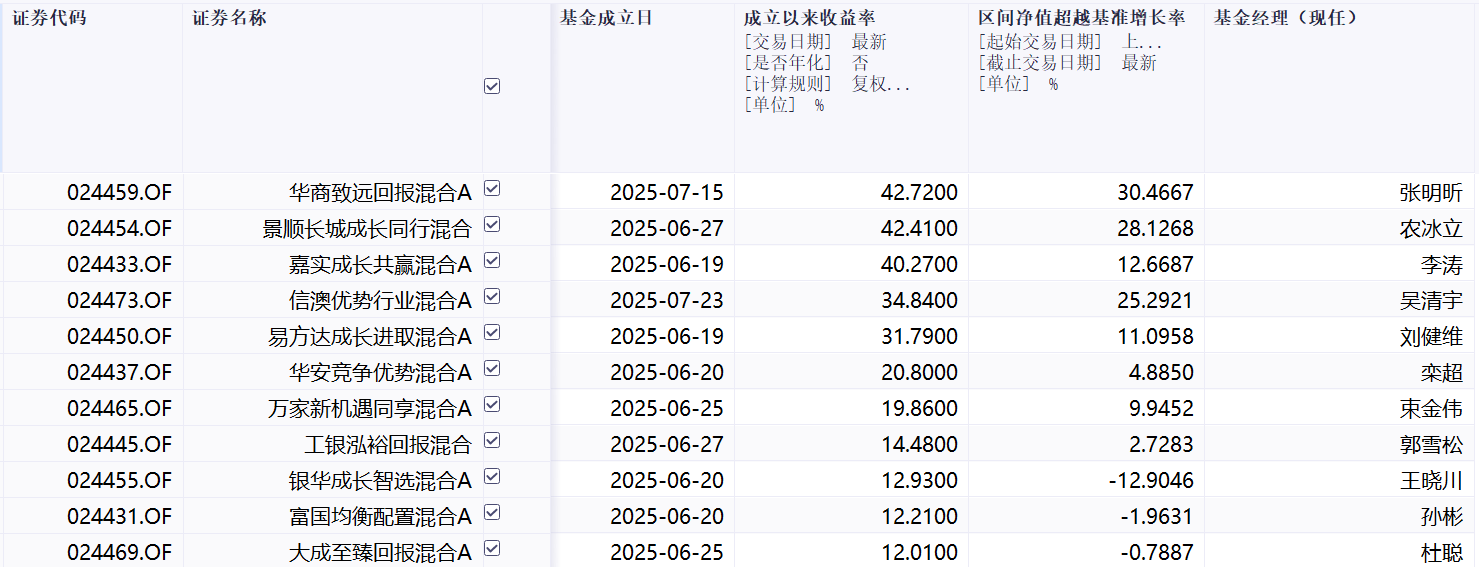Toggle checkbox for 信澳优势行业混合A

(x=492, y=297)
